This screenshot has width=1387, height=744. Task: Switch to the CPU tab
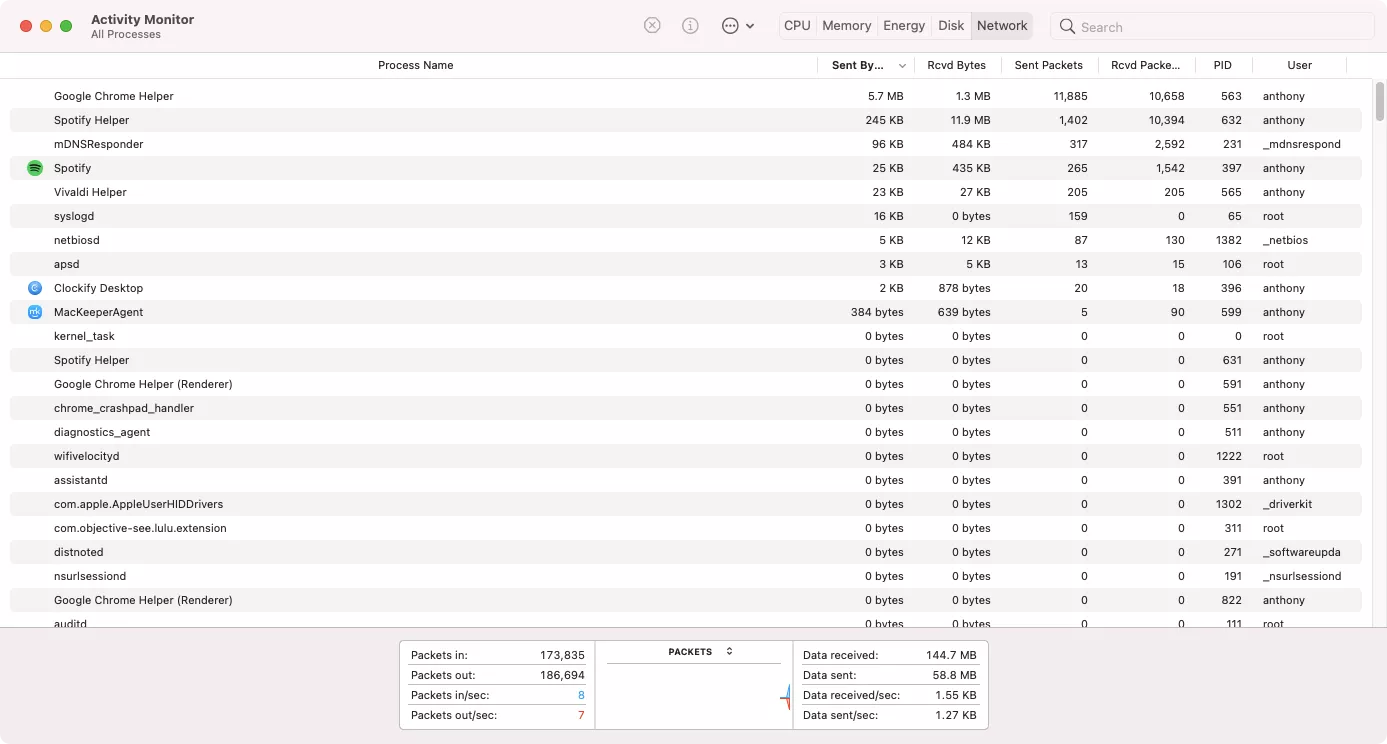[797, 26]
